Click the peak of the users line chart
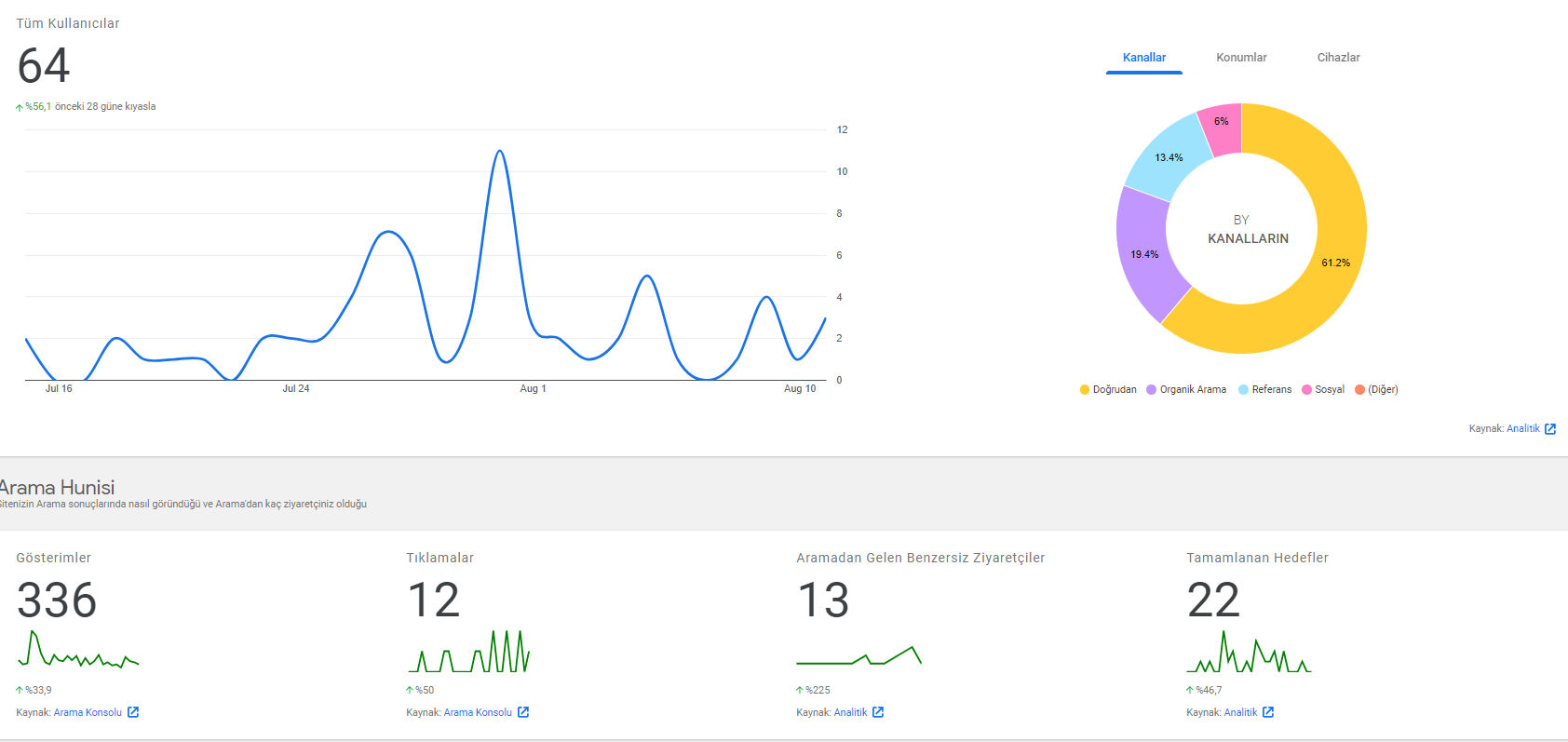Image resolution: width=1568 pixels, height=742 pixels. (x=500, y=151)
